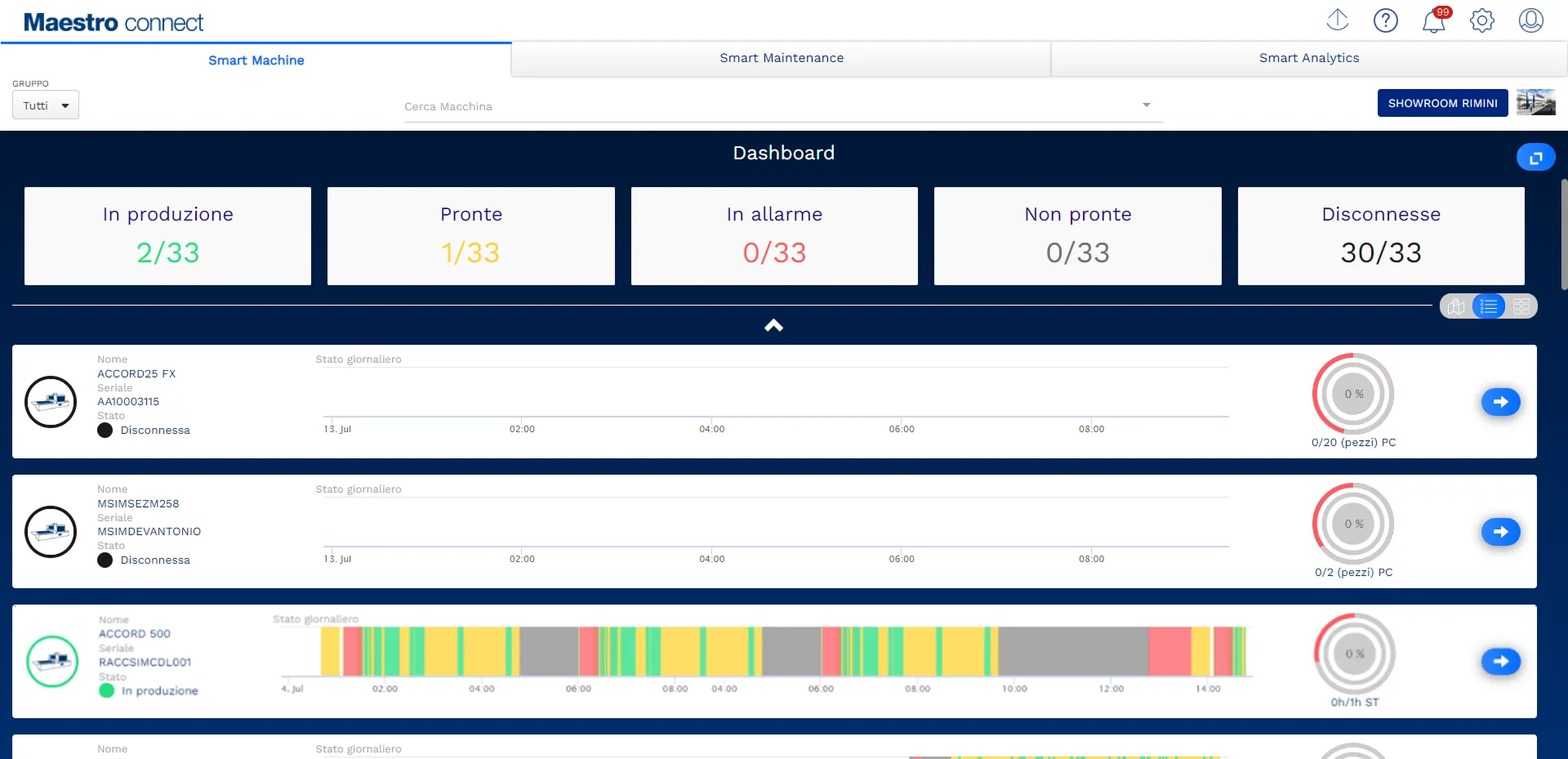1568x759 pixels.
Task: Click the ACCORD 500 machine icon
Action: (x=52, y=661)
